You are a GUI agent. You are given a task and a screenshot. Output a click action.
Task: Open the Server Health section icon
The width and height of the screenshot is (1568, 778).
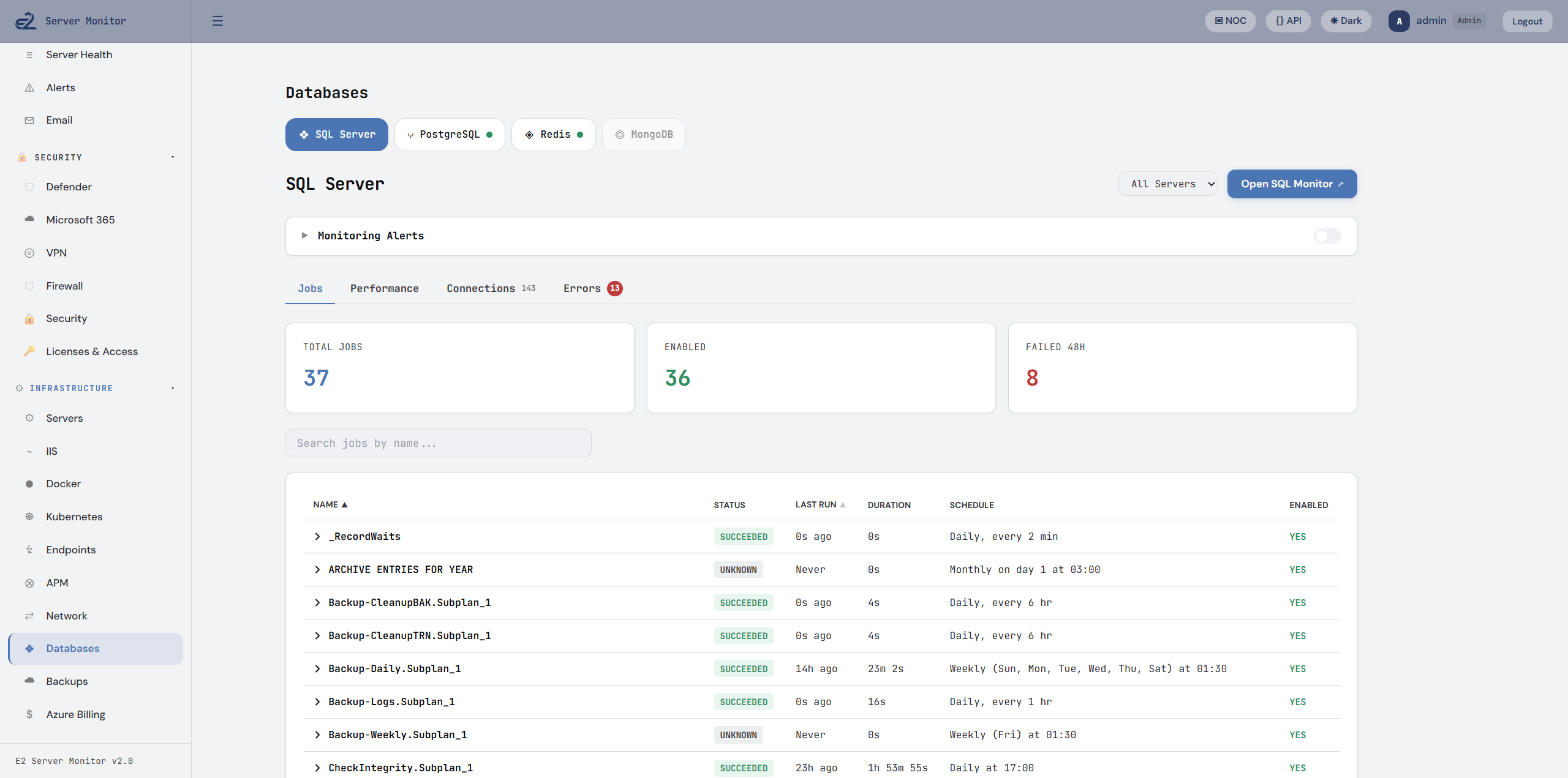click(30, 54)
